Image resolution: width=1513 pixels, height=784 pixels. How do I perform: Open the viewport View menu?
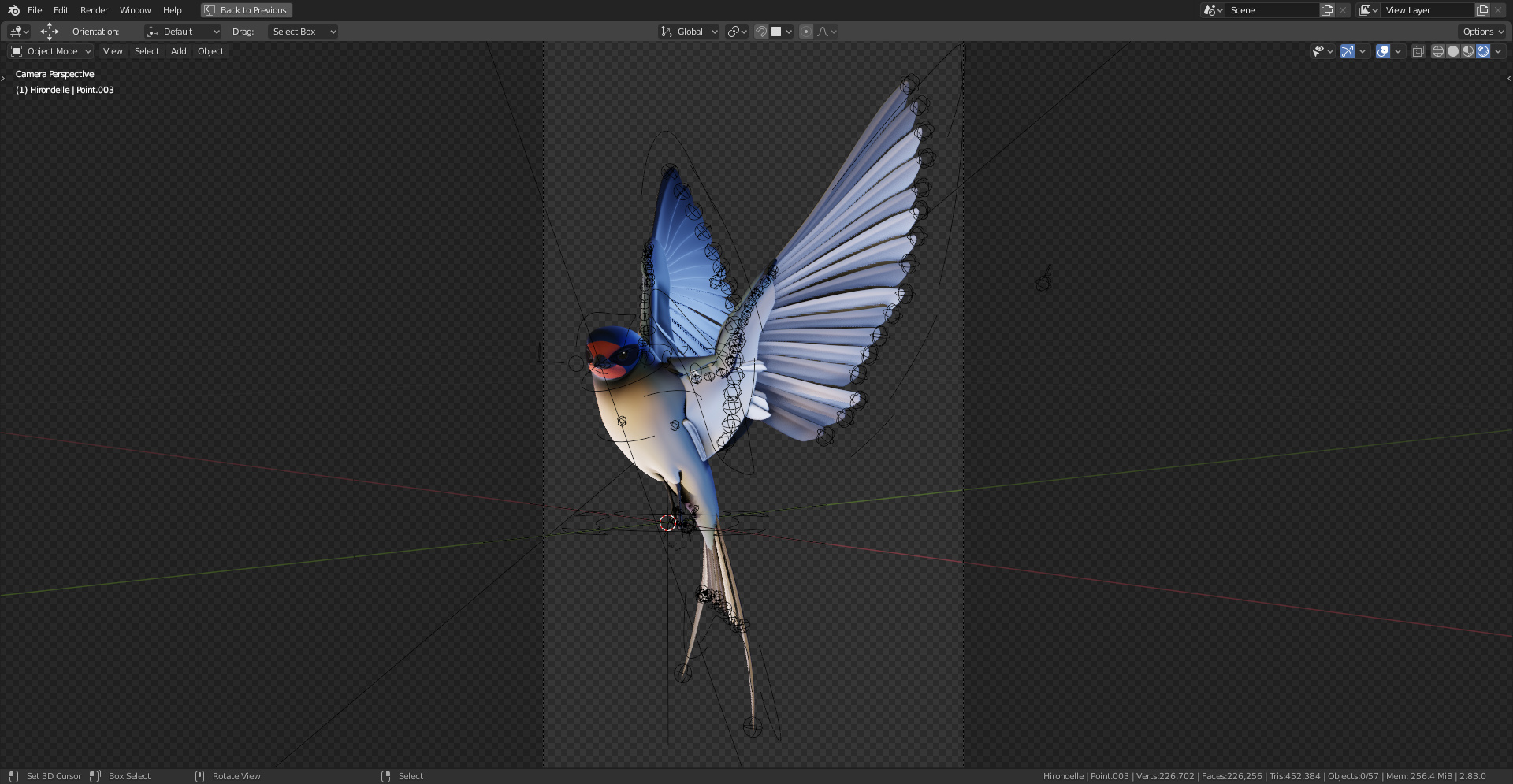click(x=113, y=51)
